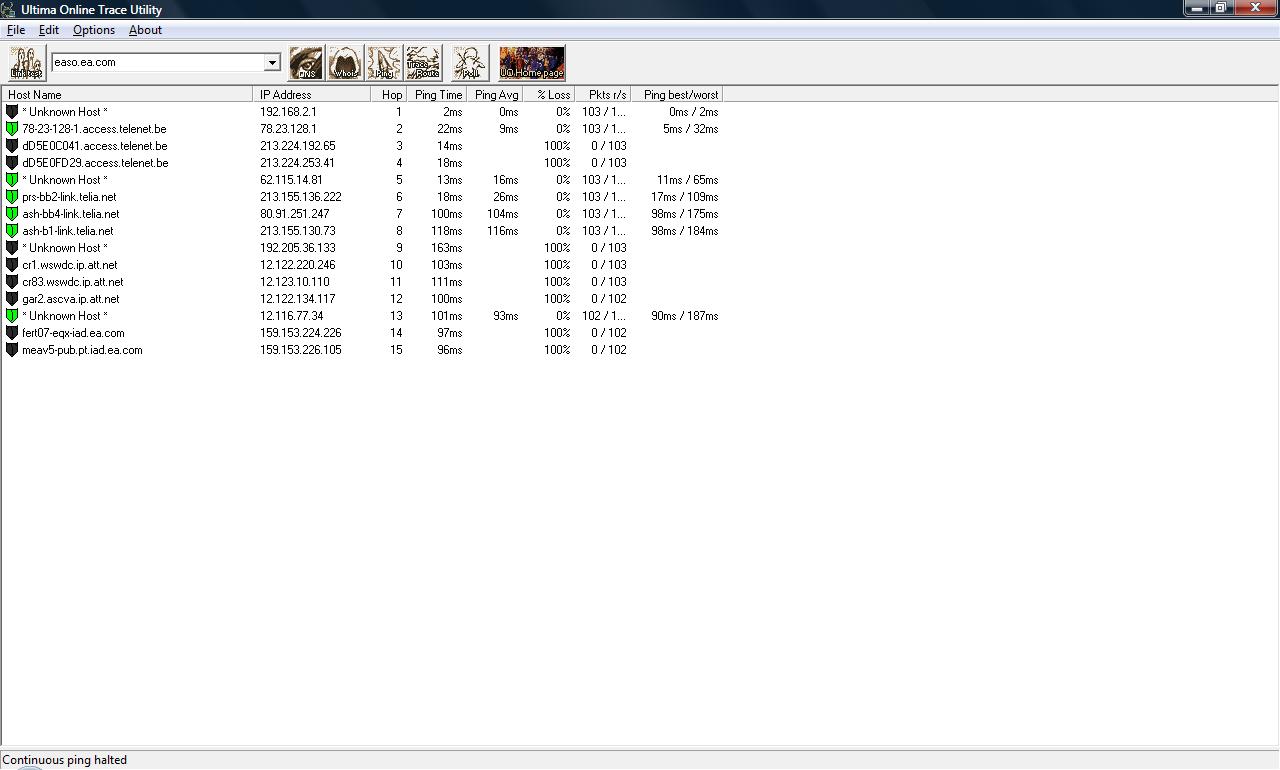Click the easo.ea.com address input field

[x=157, y=63]
